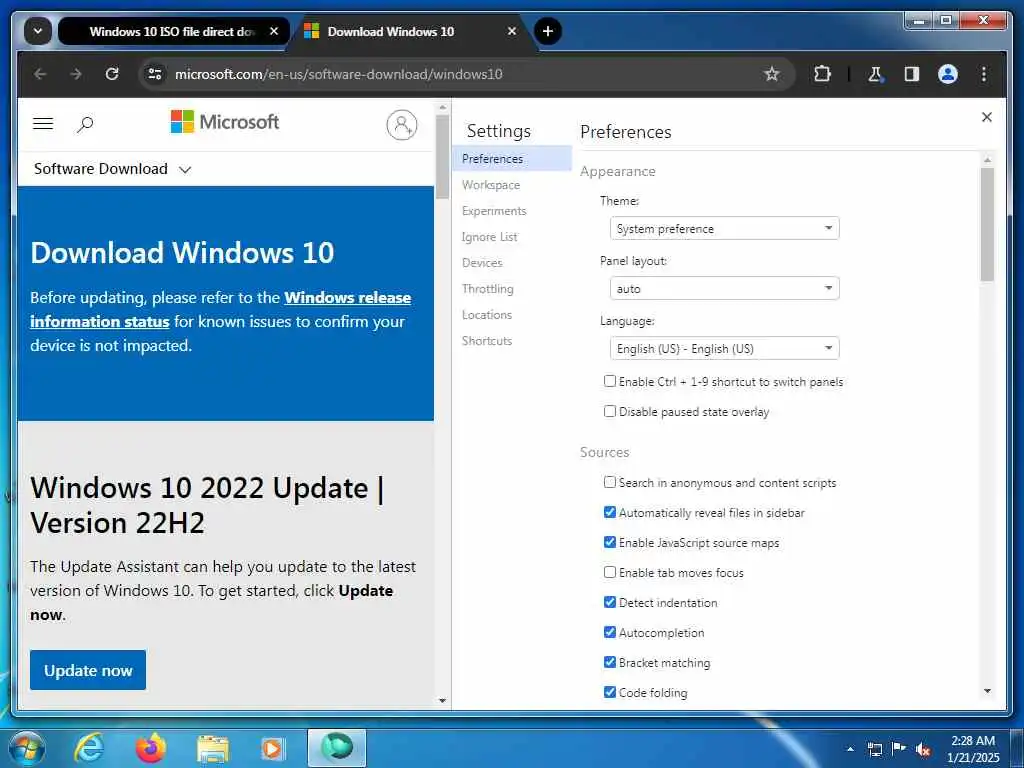Uncheck Code folding
The width and height of the screenshot is (1024, 768).
point(609,692)
